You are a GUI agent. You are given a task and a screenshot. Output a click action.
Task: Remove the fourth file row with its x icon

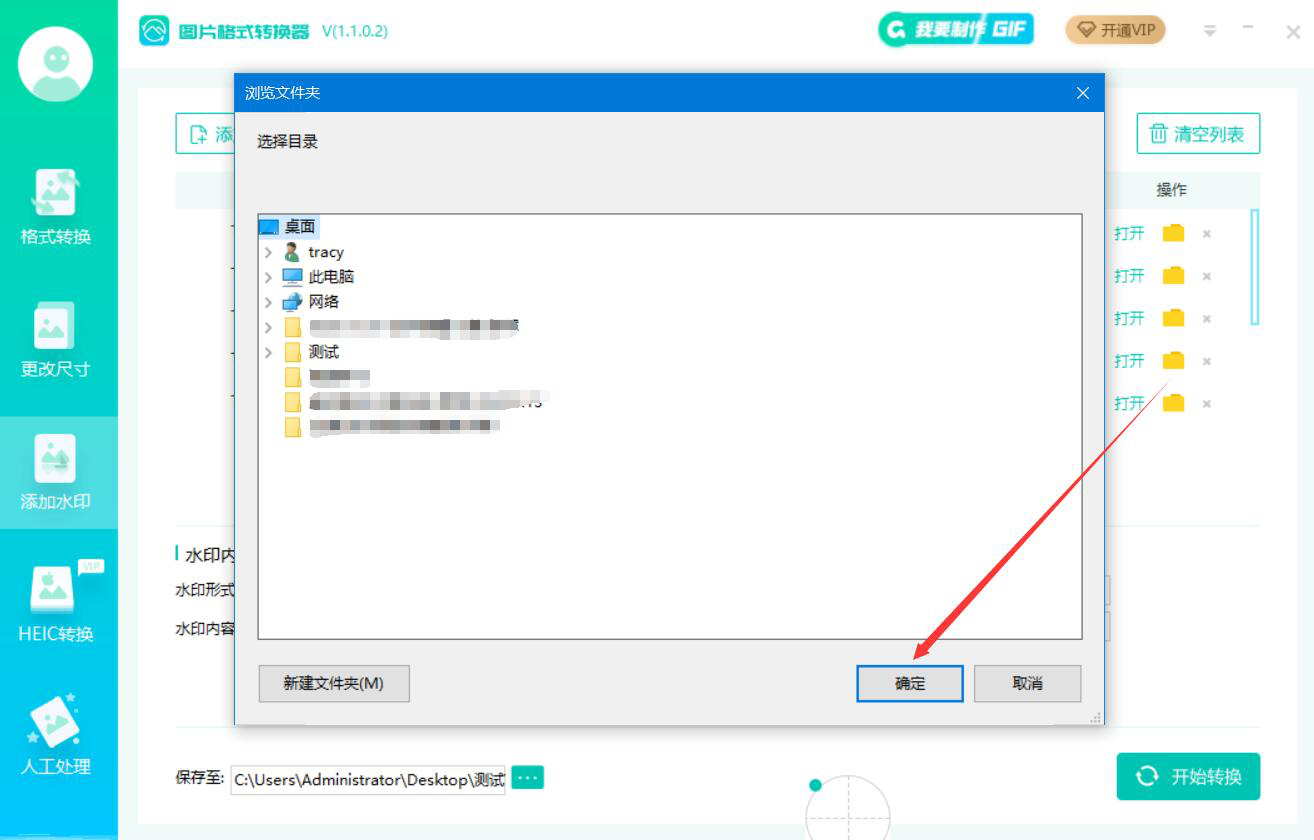click(1207, 361)
